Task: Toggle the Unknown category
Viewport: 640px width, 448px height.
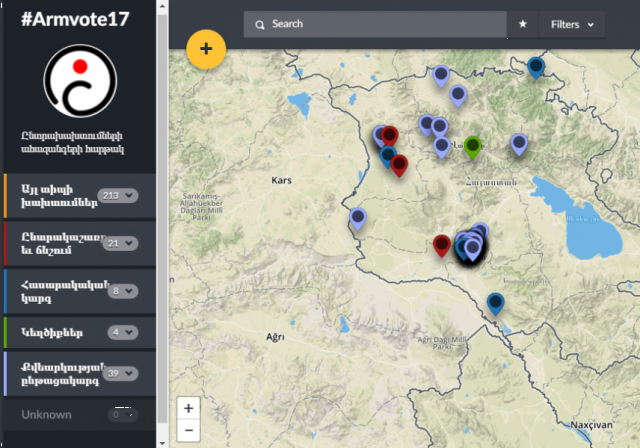Action: click(80, 414)
